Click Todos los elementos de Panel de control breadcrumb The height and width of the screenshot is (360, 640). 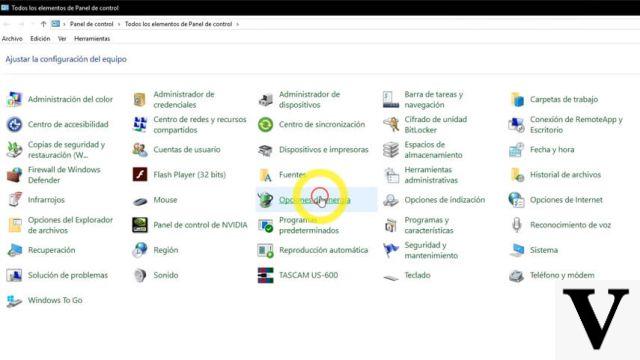click(178, 24)
